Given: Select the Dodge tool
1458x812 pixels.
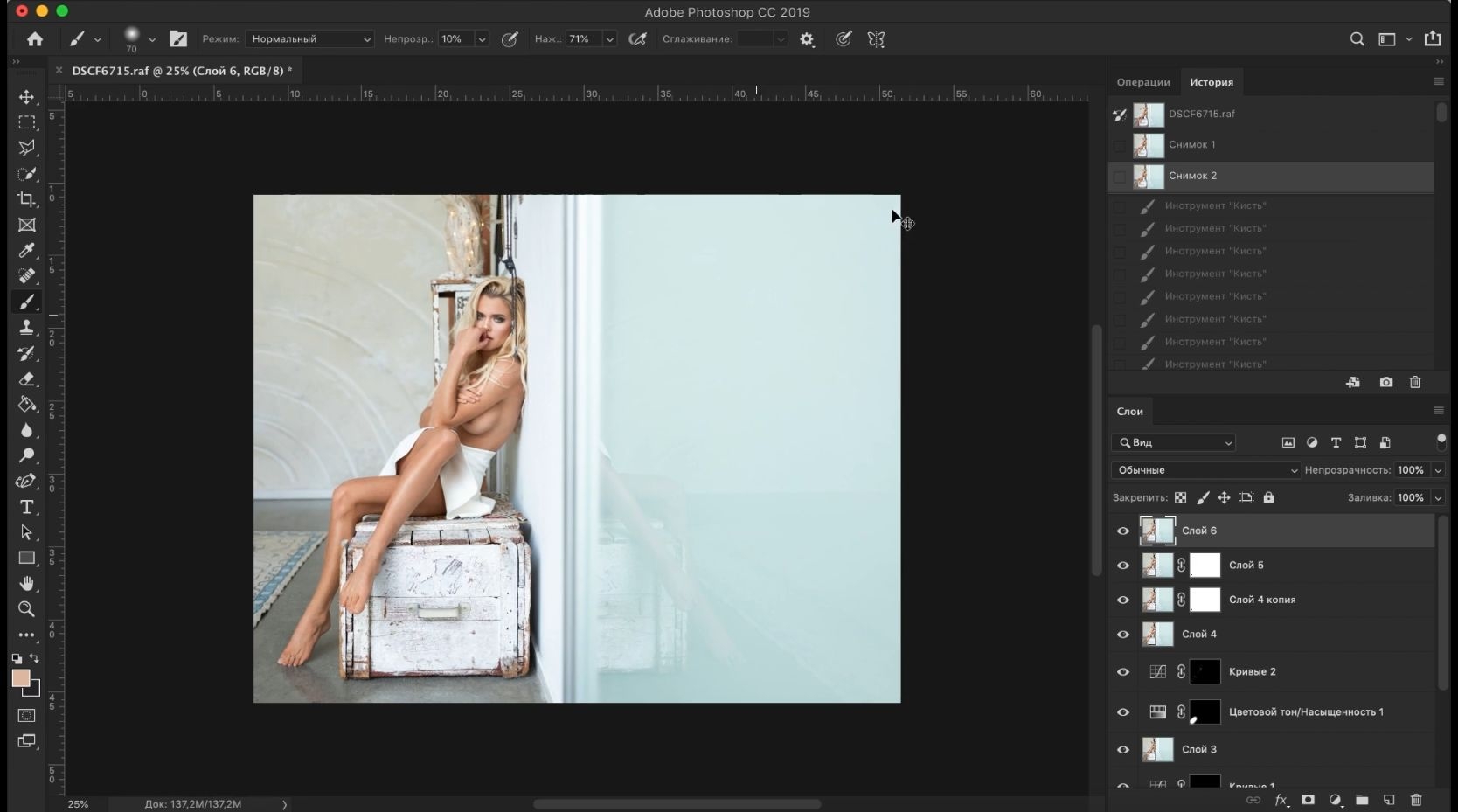Looking at the screenshot, I should tap(26, 455).
